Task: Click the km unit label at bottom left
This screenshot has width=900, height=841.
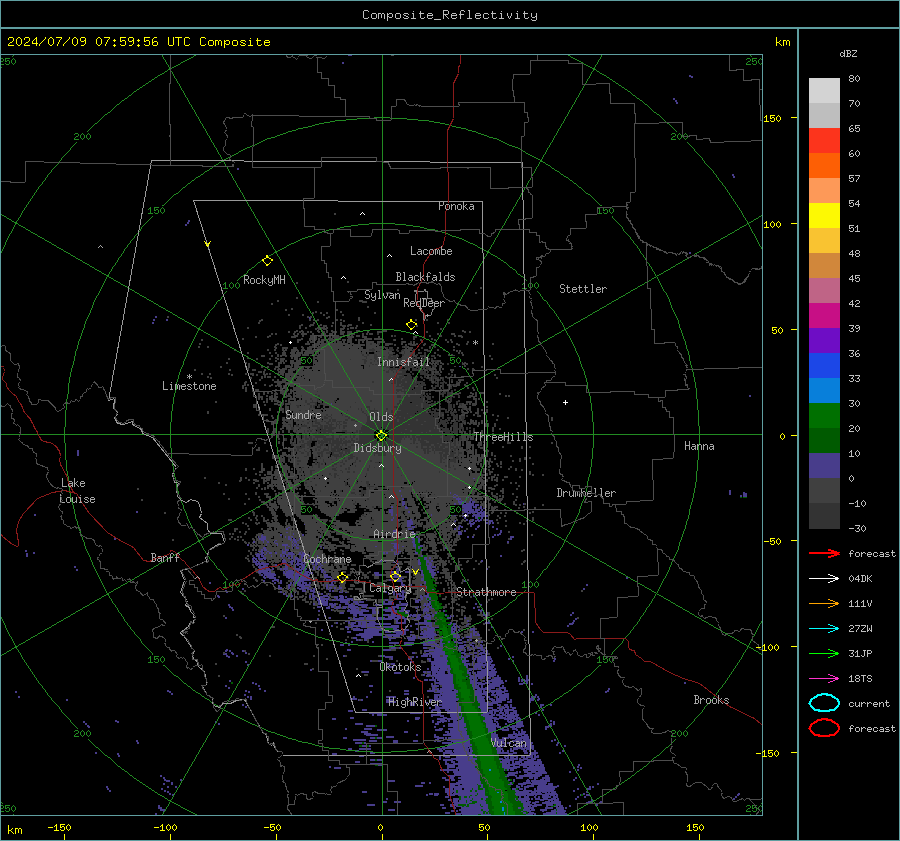Action: [15, 830]
